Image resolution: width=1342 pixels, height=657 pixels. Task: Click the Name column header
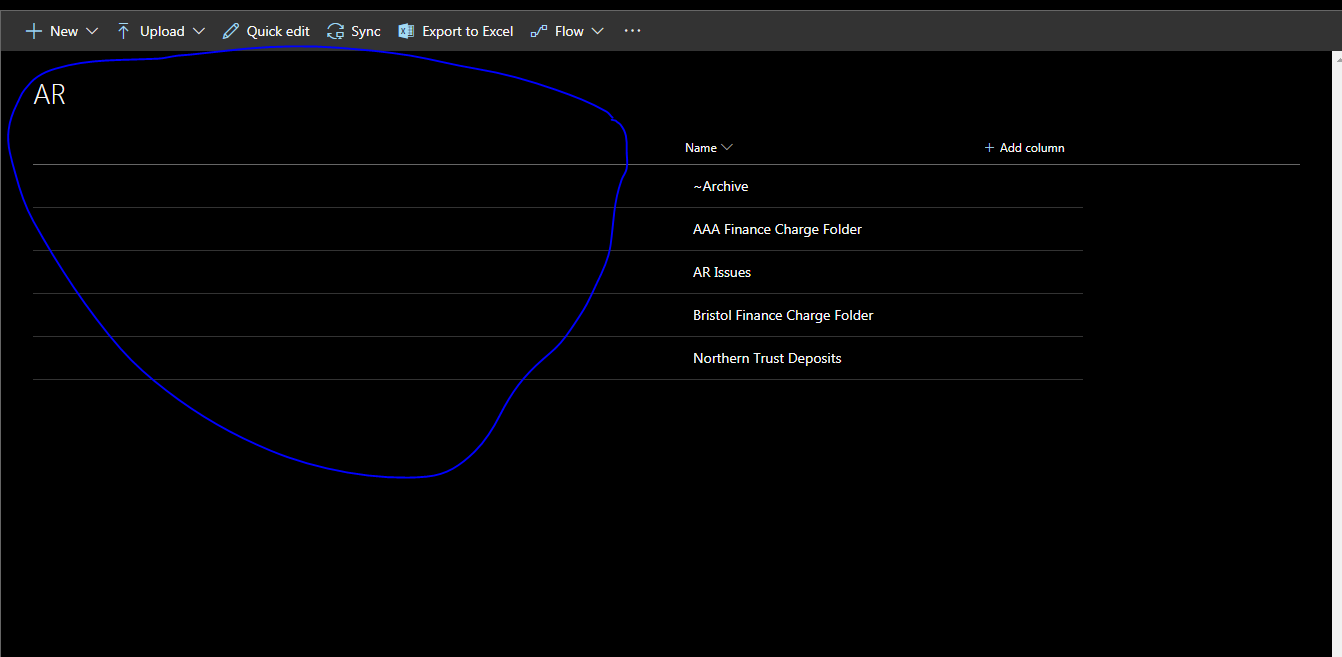coord(701,148)
